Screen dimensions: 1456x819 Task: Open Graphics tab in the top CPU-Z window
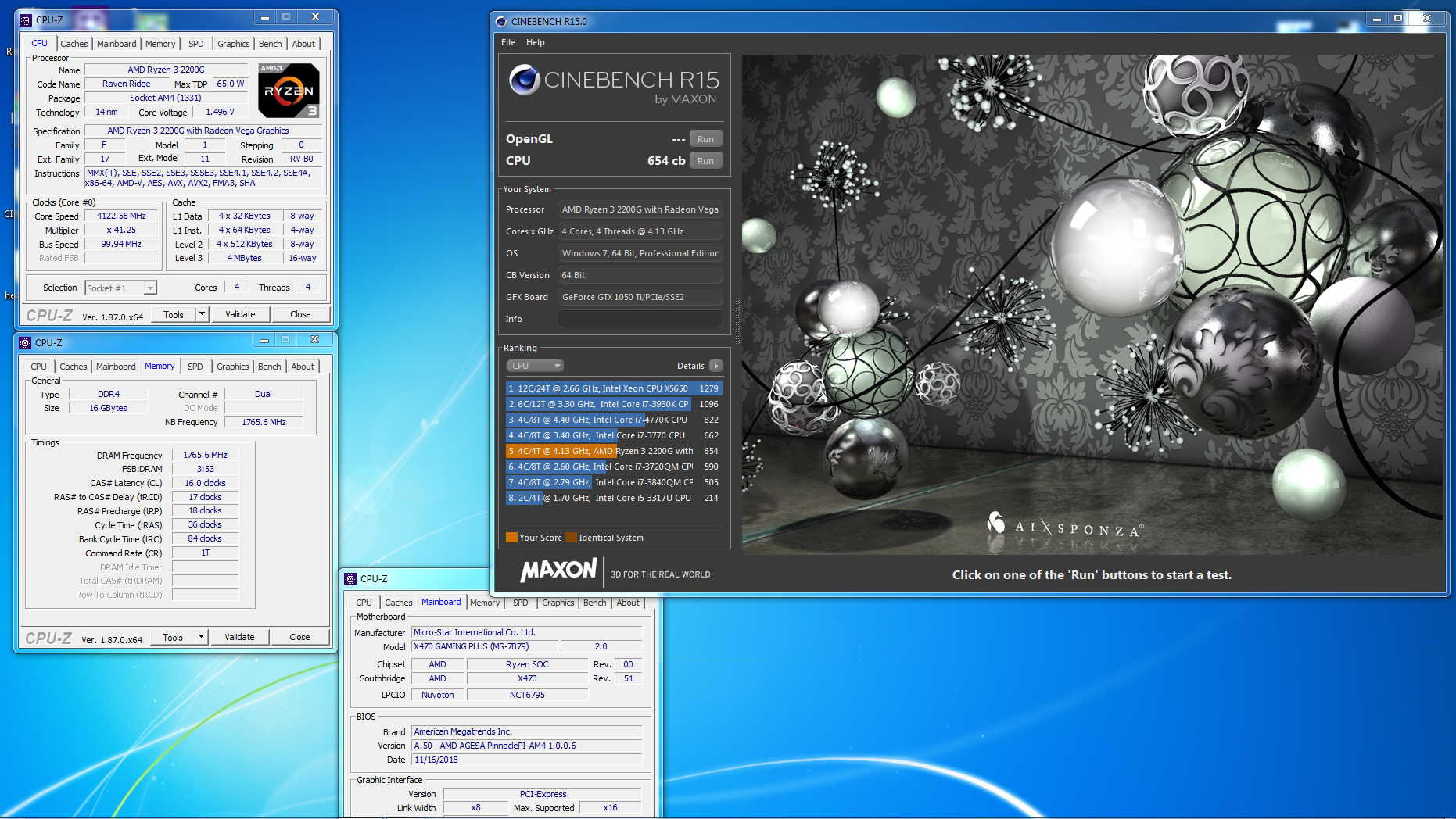click(x=234, y=44)
